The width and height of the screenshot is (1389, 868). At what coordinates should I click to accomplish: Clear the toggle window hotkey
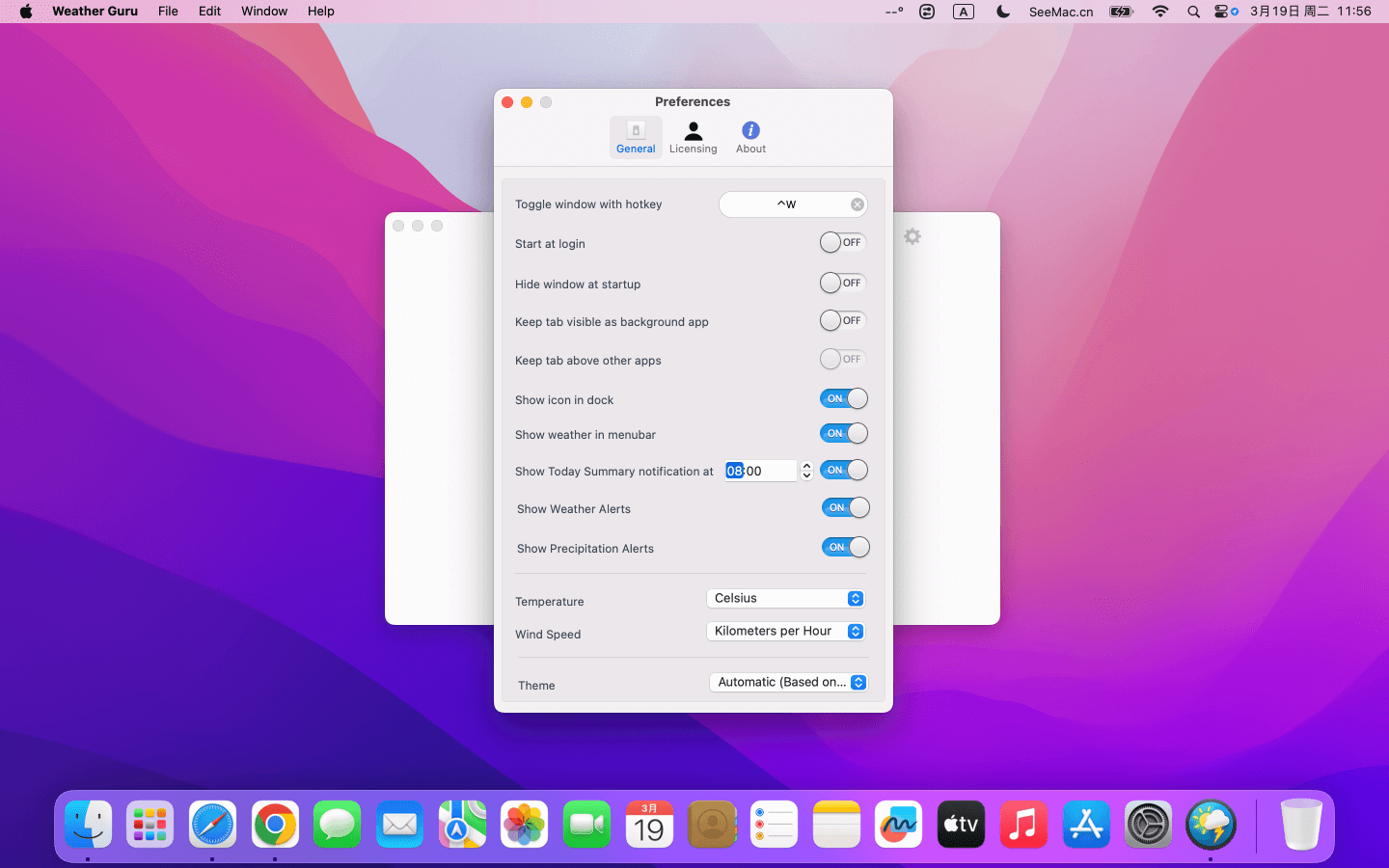tap(857, 204)
